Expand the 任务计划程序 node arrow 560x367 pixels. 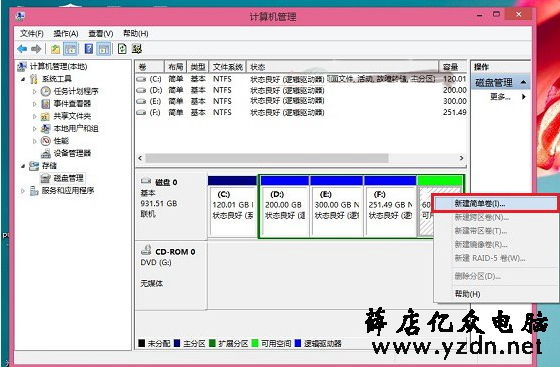click(35, 92)
